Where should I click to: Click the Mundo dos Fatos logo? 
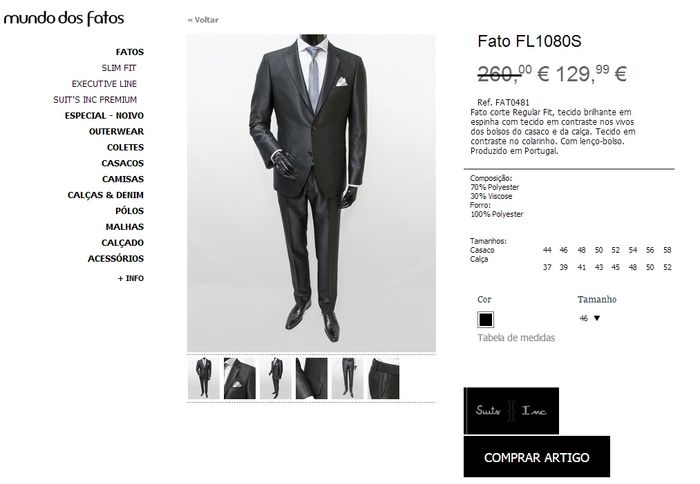[64, 18]
